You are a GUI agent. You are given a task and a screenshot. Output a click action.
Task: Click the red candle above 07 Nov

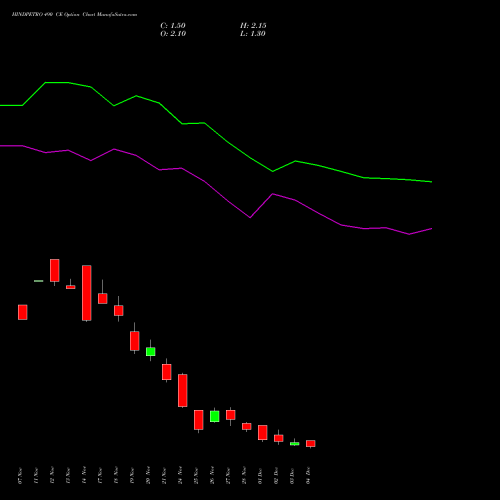pos(23,312)
